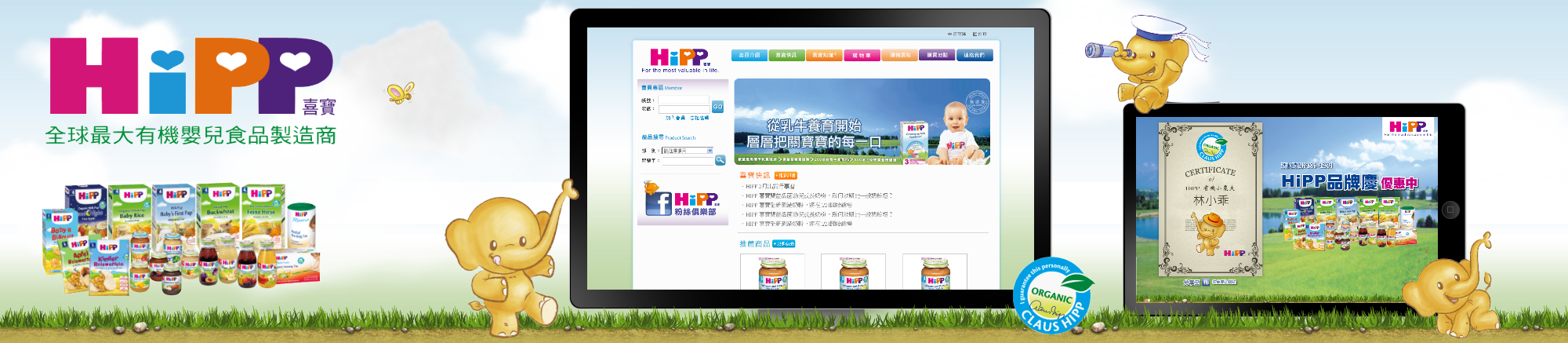
Task: Click the blue more button beside 推薦商品
Action: 784,244
